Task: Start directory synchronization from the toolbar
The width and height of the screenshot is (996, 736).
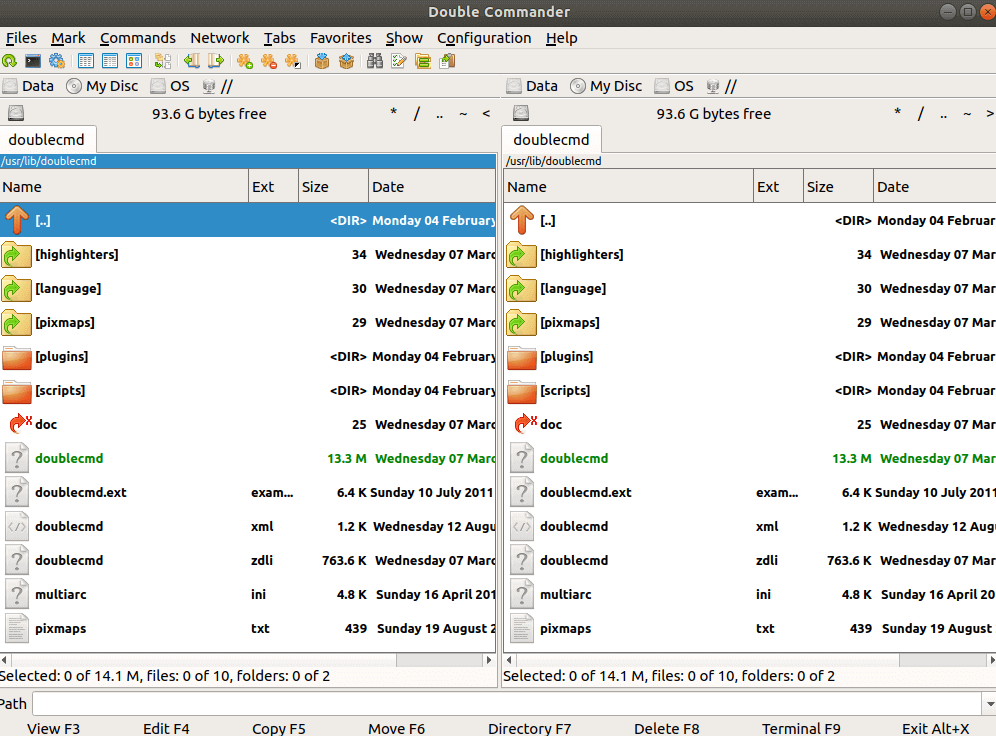Action: pos(421,61)
